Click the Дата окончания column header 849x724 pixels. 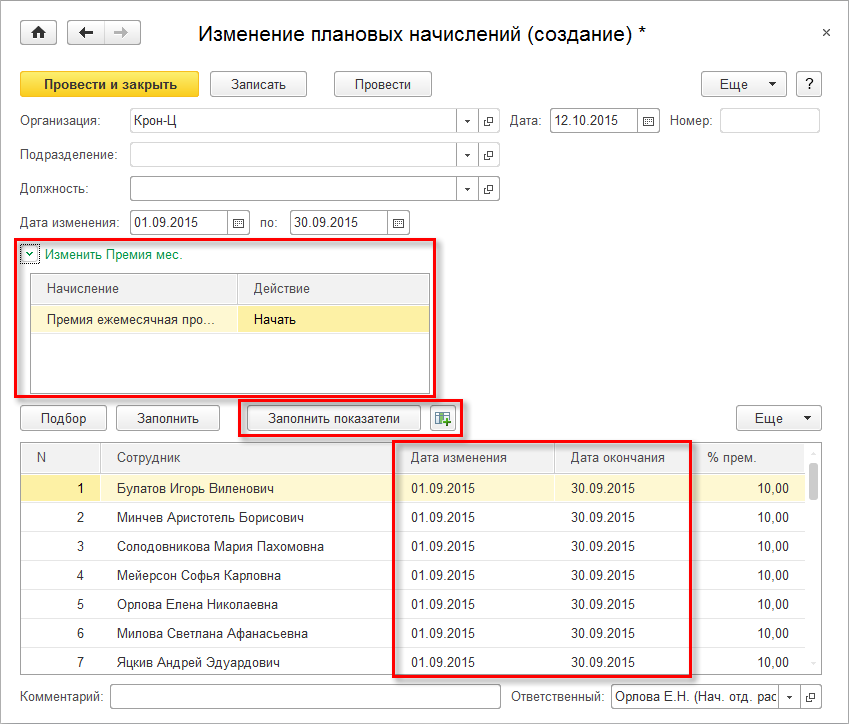tap(623, 458)
